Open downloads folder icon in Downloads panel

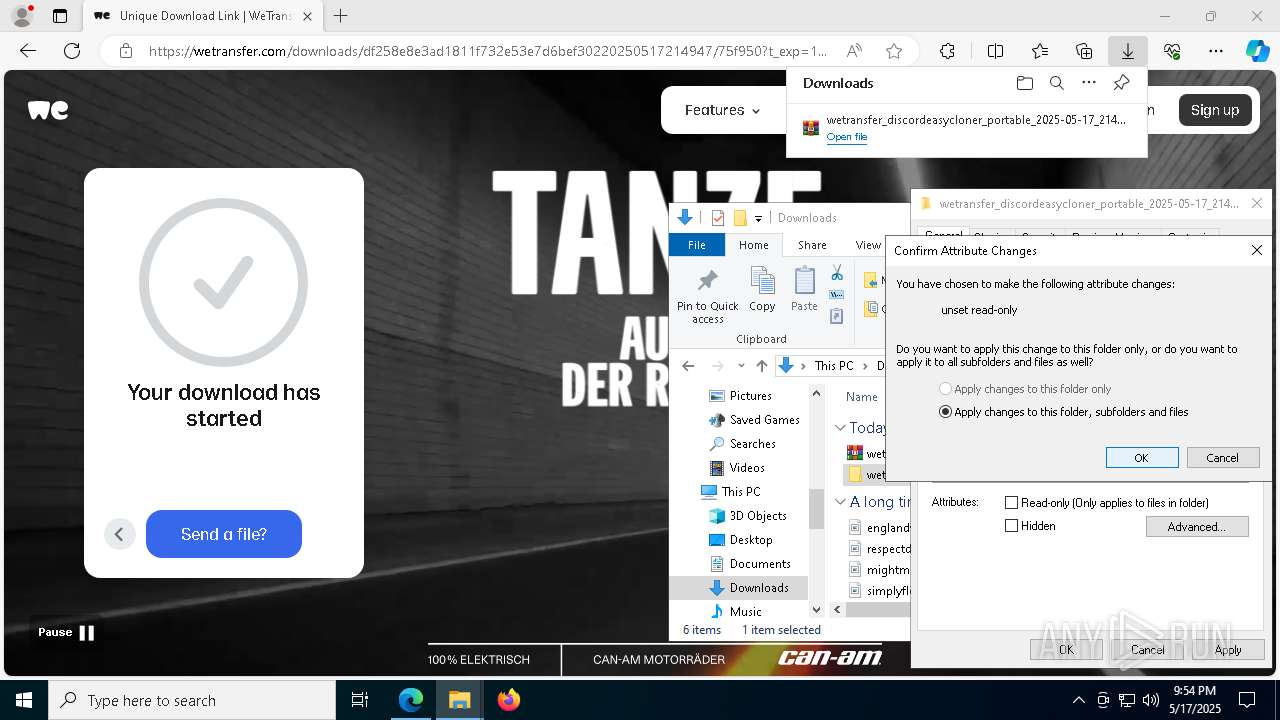pyautogui.click(x=1024, y=83)
